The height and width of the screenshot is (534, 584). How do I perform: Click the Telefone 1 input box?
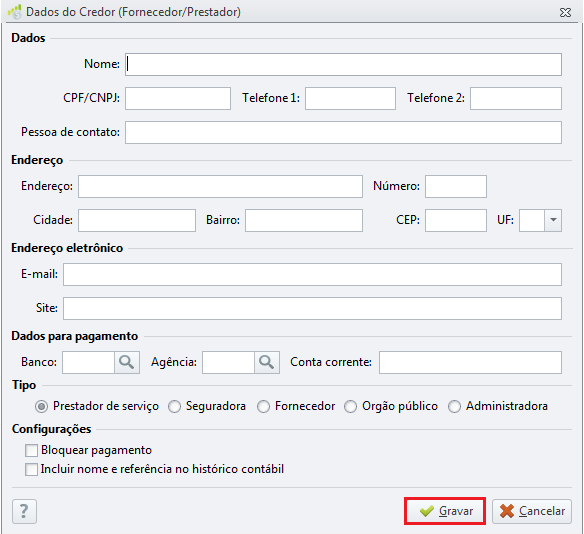(350, 98)
